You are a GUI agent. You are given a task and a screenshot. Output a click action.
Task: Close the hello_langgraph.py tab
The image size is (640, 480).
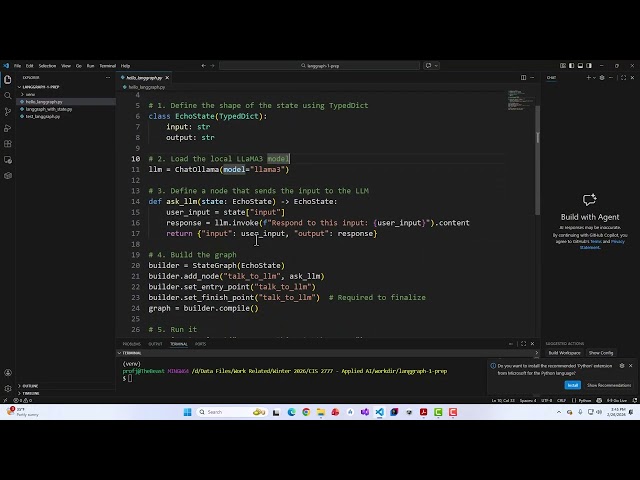click(x=167, y=78)
